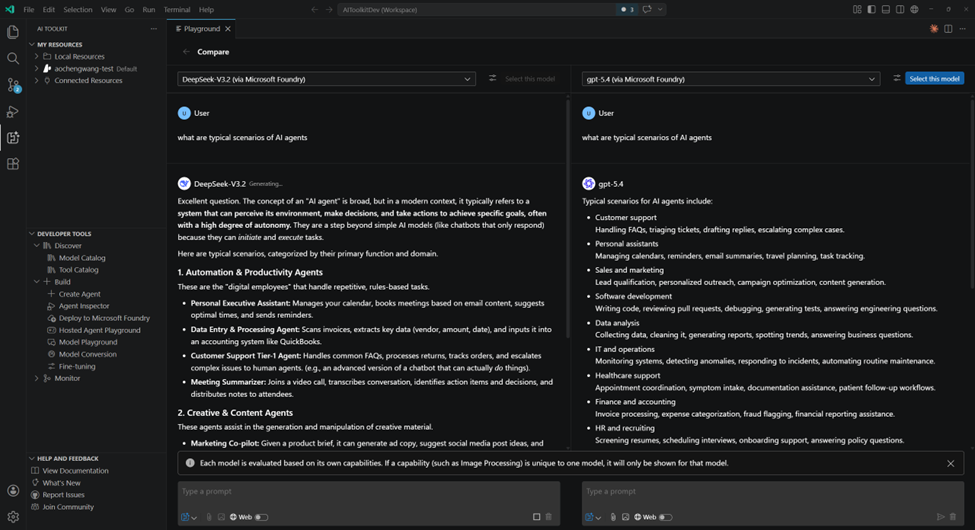Click the back arrow beside Compare

click(x=186, y=52)
